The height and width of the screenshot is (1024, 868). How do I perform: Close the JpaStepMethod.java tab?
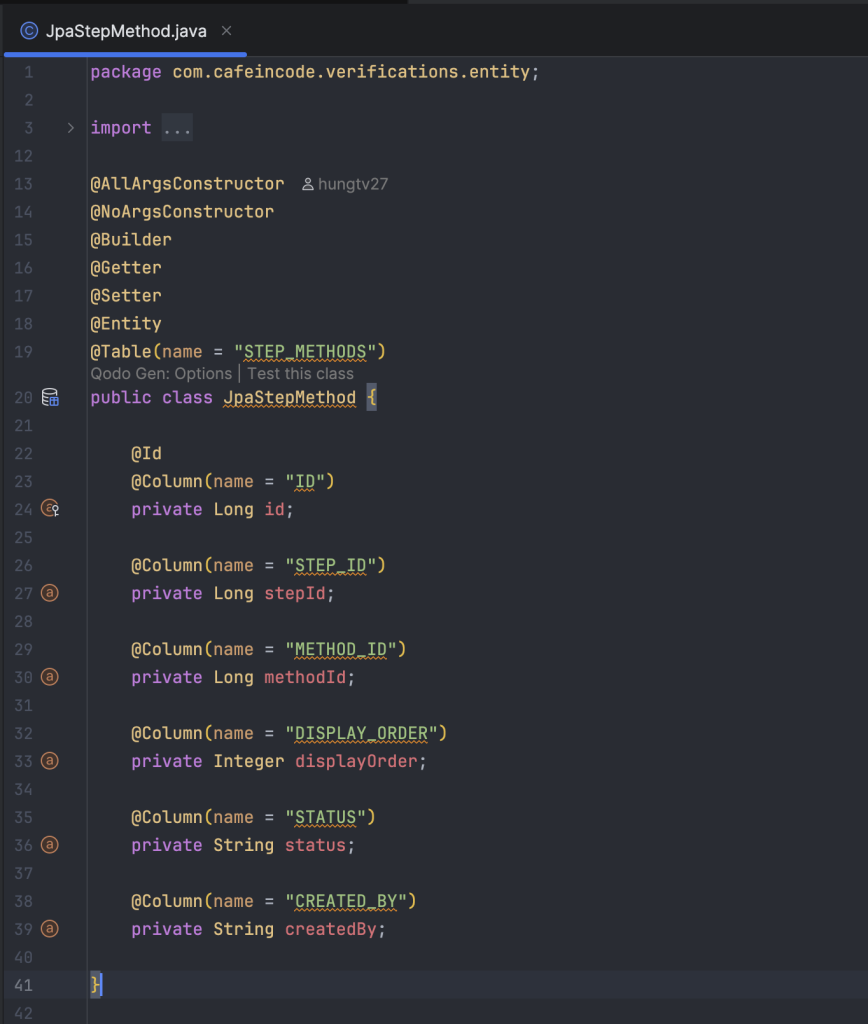coord(226,31)
